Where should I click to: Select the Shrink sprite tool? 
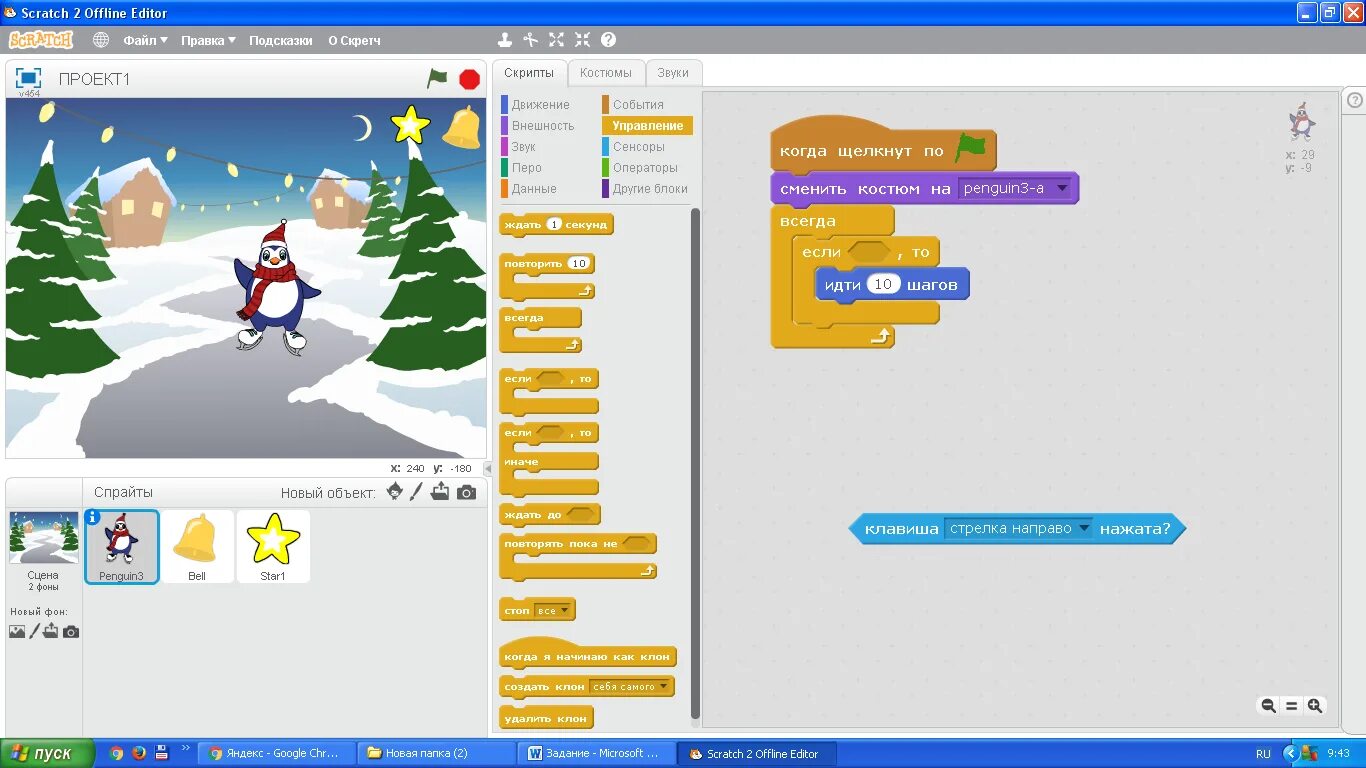(x=582, y=40)
